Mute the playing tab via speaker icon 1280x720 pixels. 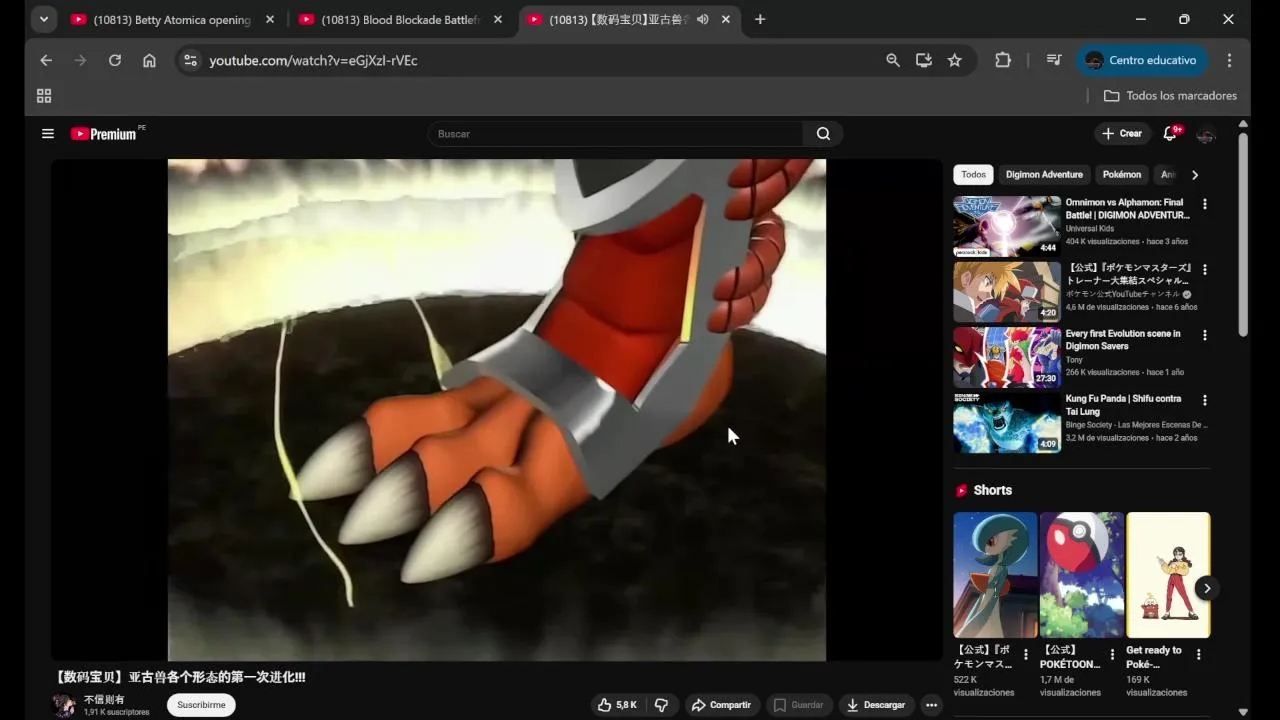(703, 19)
